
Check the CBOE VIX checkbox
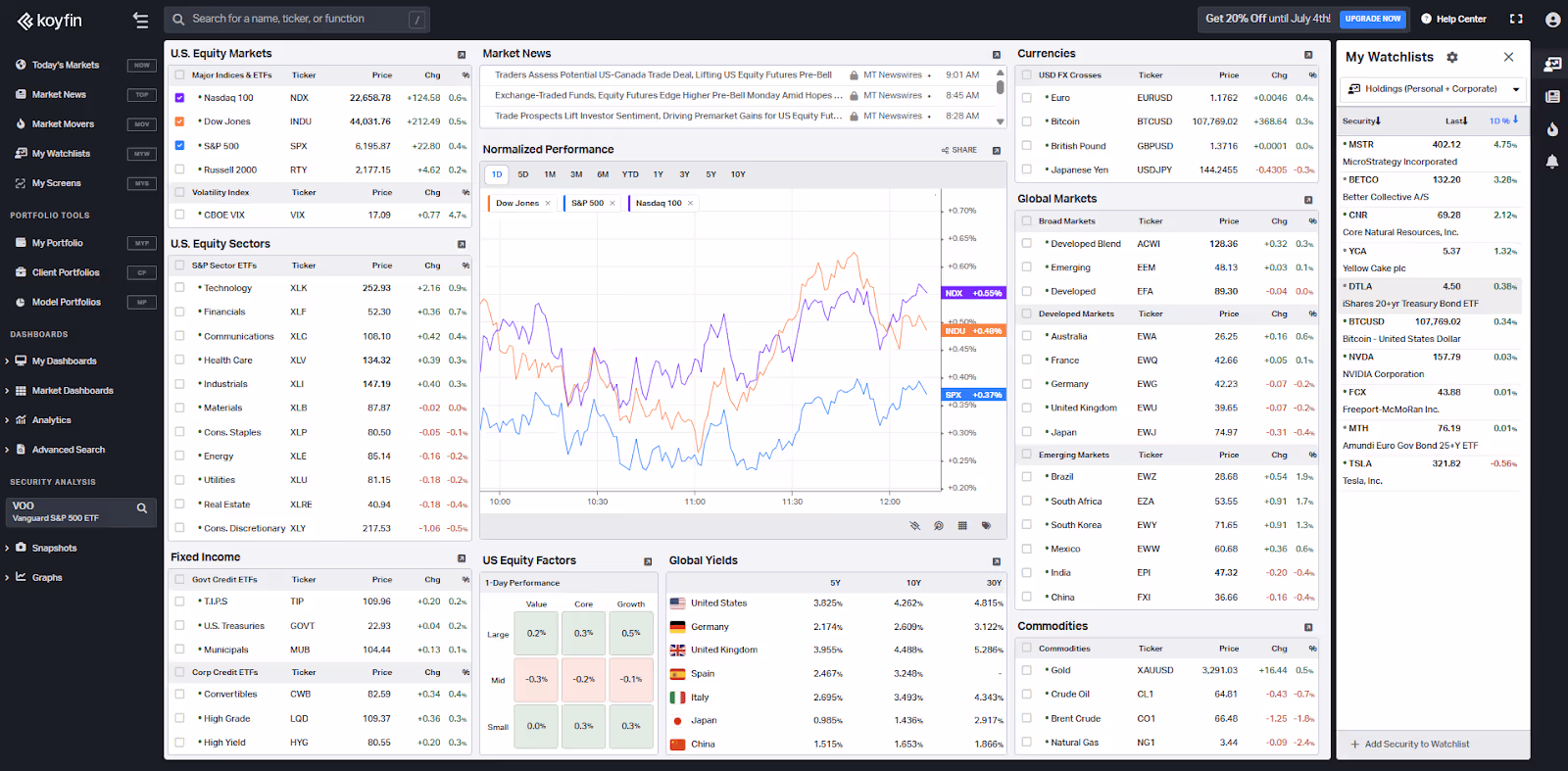(x=179, y=215)
